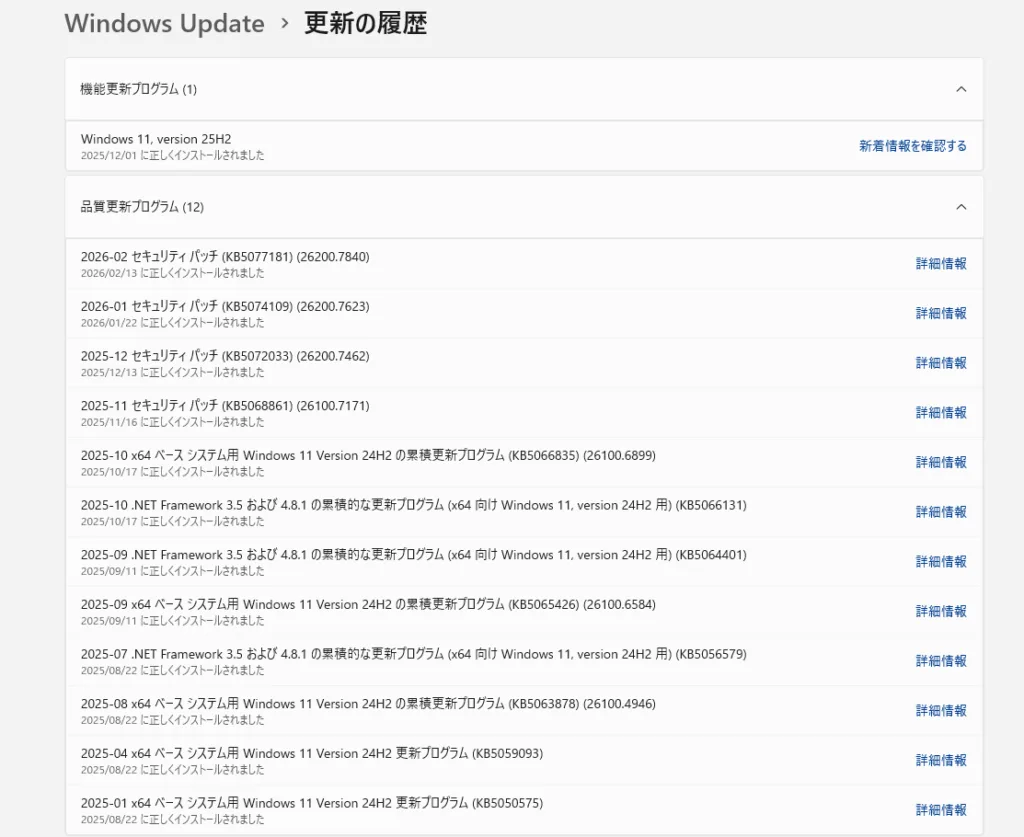Open 詳細情報 for KB5063878 cumulative update

[941, 710]
